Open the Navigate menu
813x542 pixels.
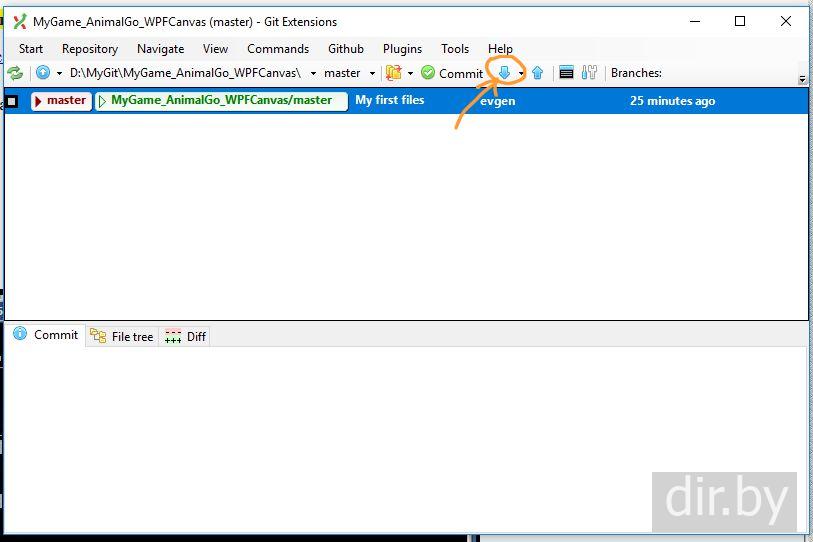tap(160, 49)
